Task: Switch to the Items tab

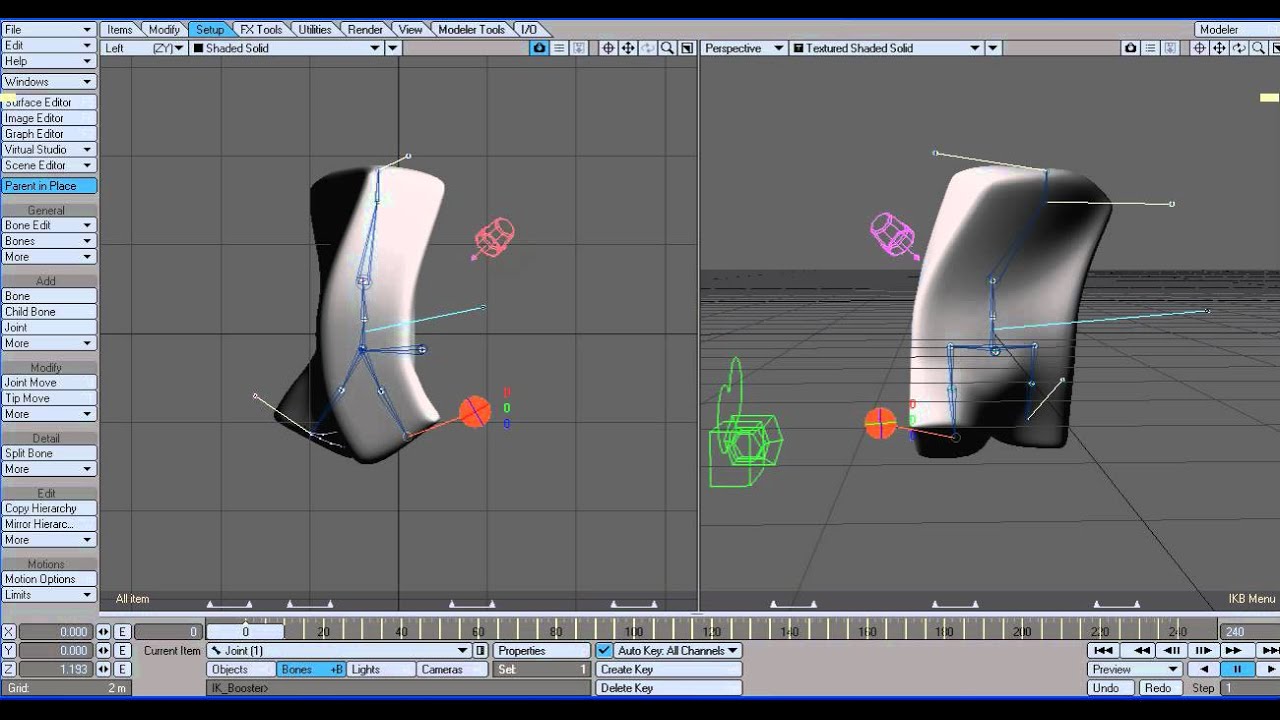Action: point(120,30)
